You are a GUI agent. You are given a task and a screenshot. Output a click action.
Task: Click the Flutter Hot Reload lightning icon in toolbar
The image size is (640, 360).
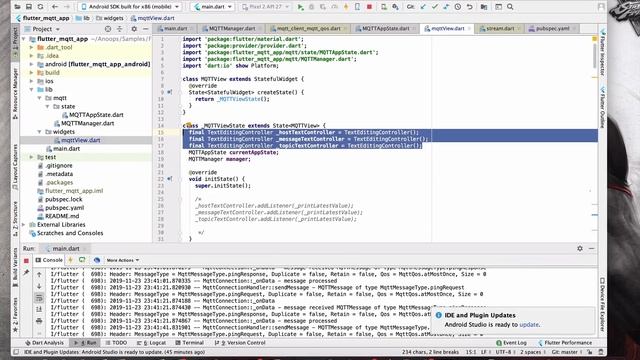[x=346, y=7]
